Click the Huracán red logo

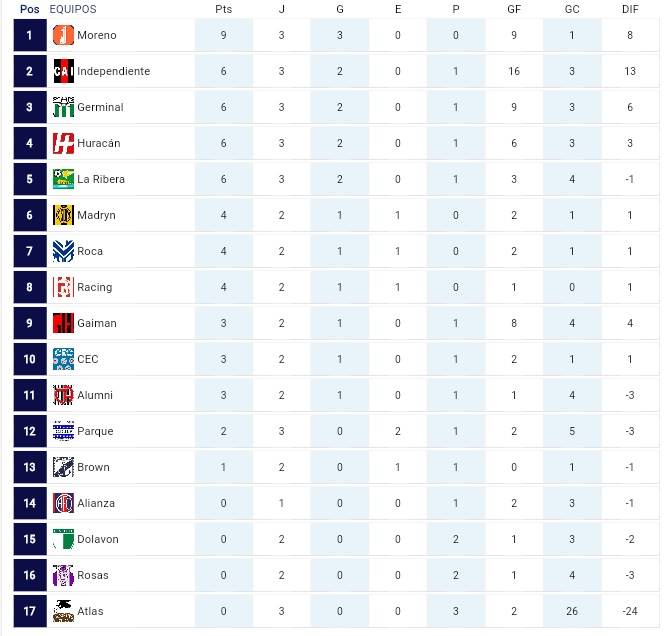(x=63, y=143)
